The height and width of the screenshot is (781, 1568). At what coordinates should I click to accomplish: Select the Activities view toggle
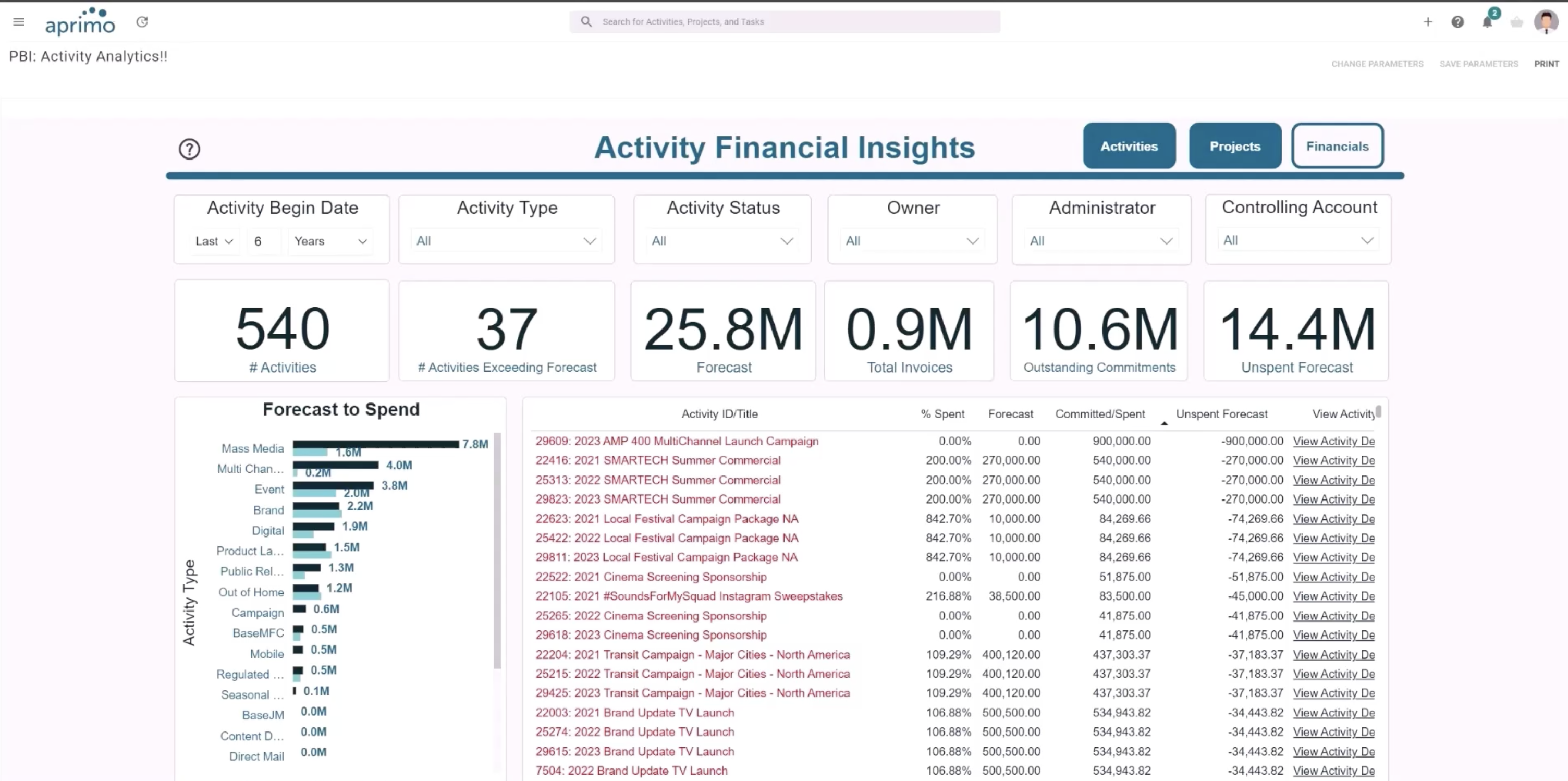[x=1129, y=145]
